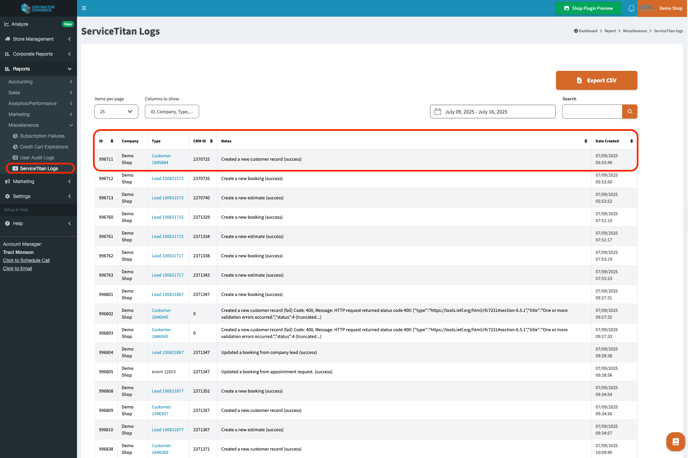Click to Schedule Call link

point(26,261)
